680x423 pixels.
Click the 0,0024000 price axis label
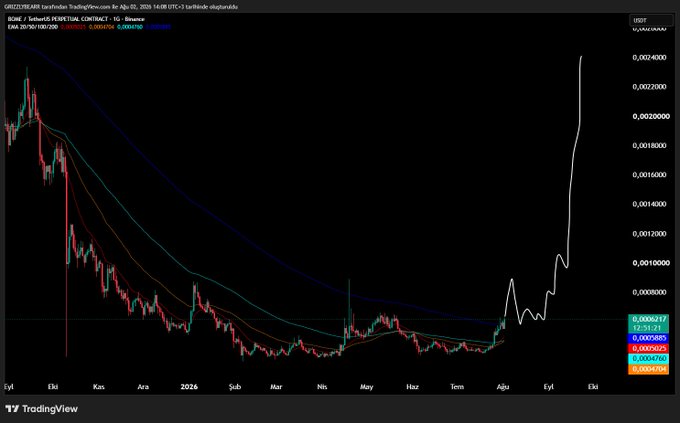point(649,57)
